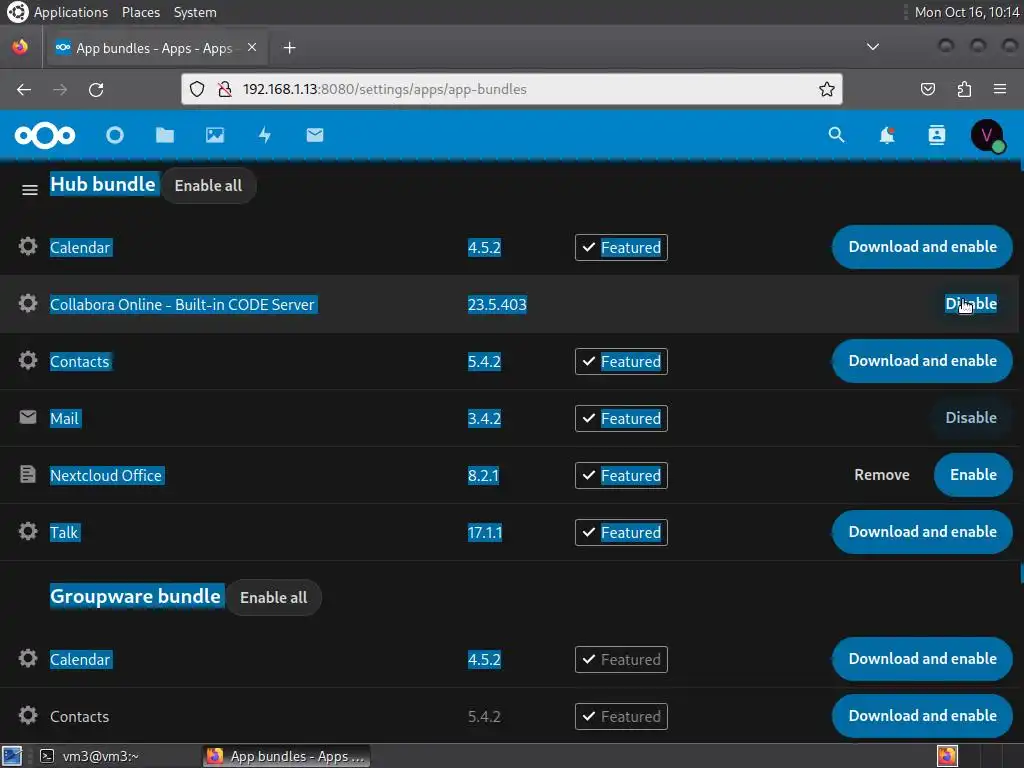Click the Nextcloud Office document icon
The height and width of the screenshot is (768, 1024).
tap(27, 474)
